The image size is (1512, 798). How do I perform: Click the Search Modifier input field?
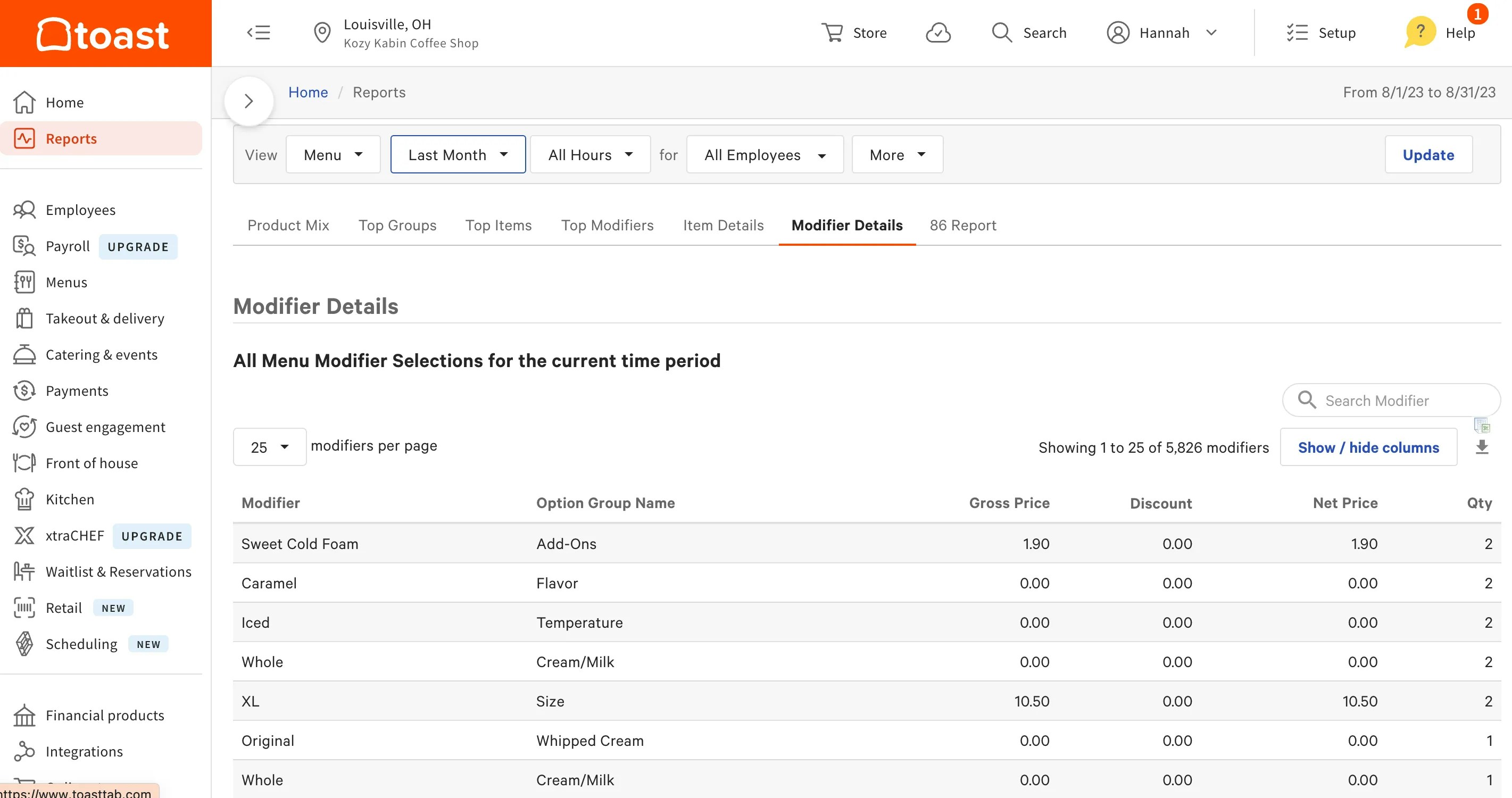coord(1391,401)
